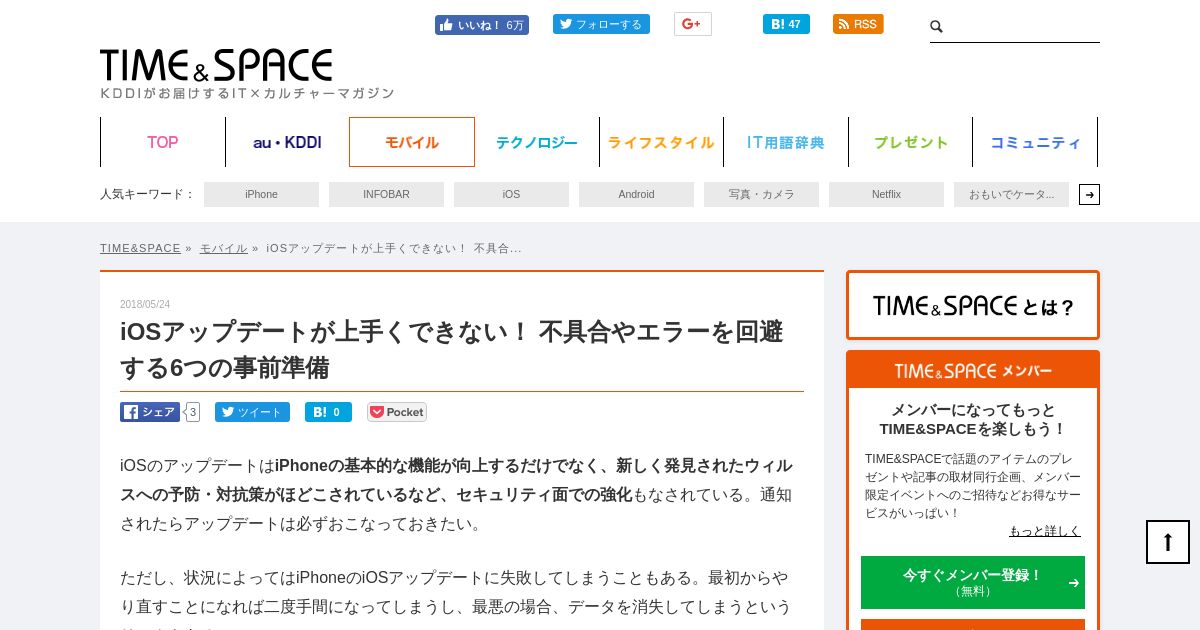Click the ツイート button under title
The height and width of the screenshot is (630, 1200).
click(x=252, y=412)
